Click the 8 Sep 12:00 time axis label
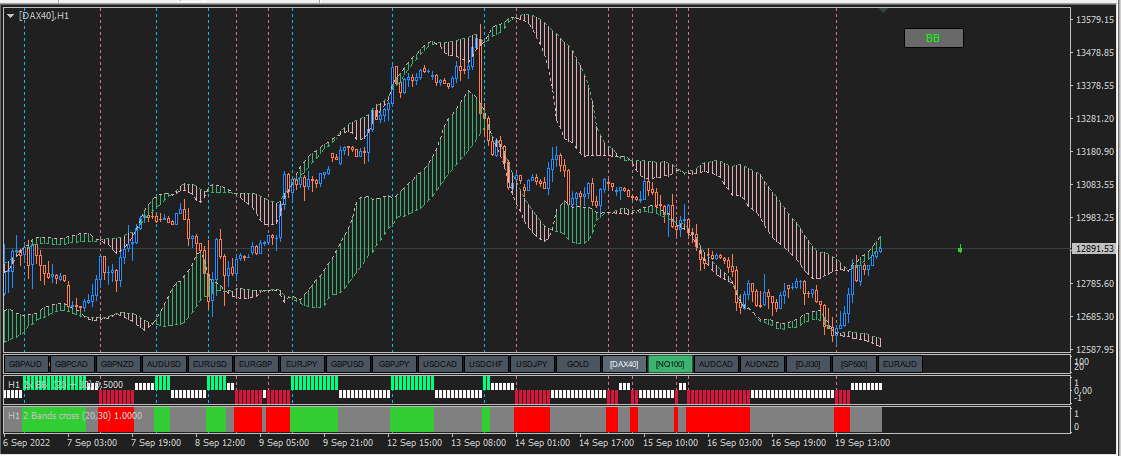 pos(220,443)
